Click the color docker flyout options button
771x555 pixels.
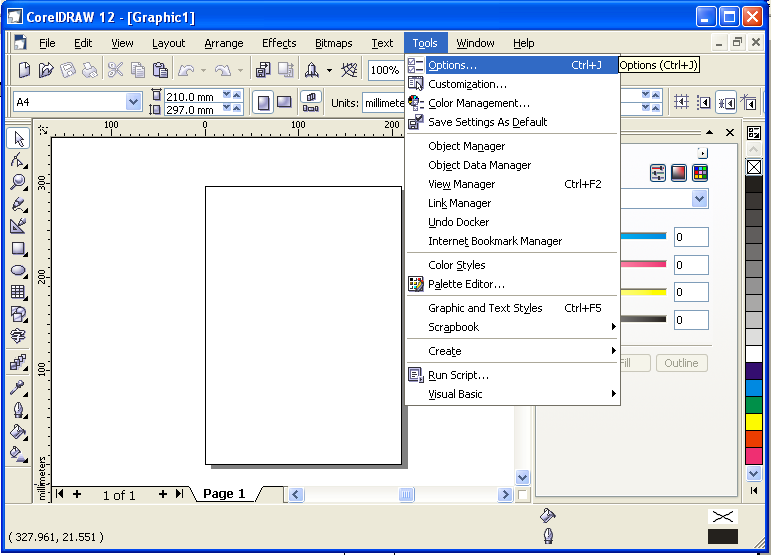pos(703,153)
